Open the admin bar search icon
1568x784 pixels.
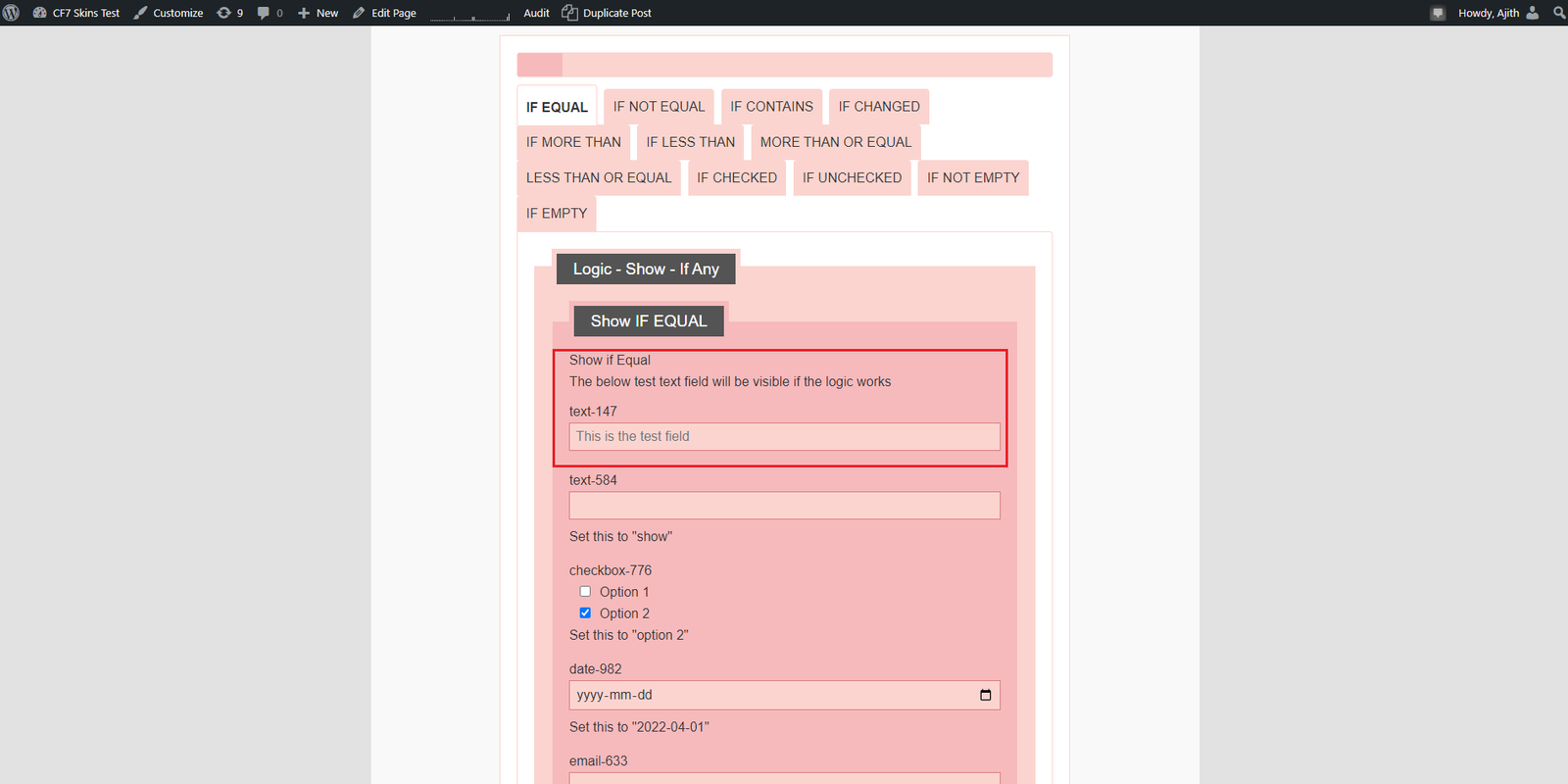click(1559, 13)
